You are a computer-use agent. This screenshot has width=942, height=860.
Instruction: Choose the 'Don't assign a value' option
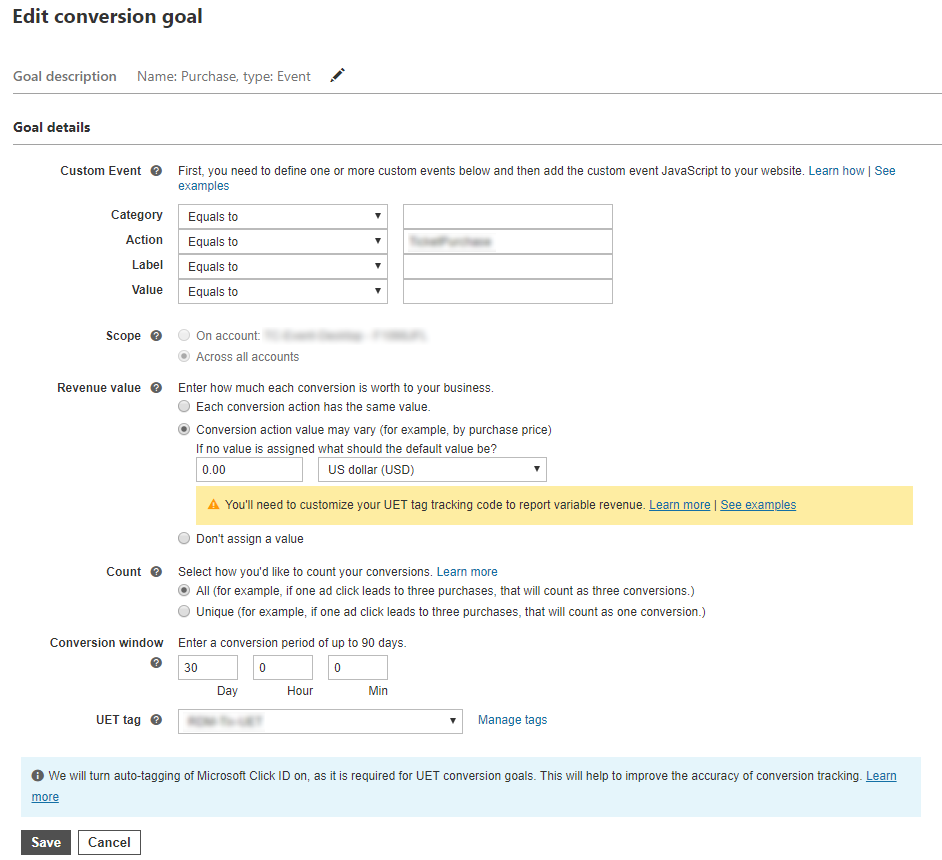184,539
